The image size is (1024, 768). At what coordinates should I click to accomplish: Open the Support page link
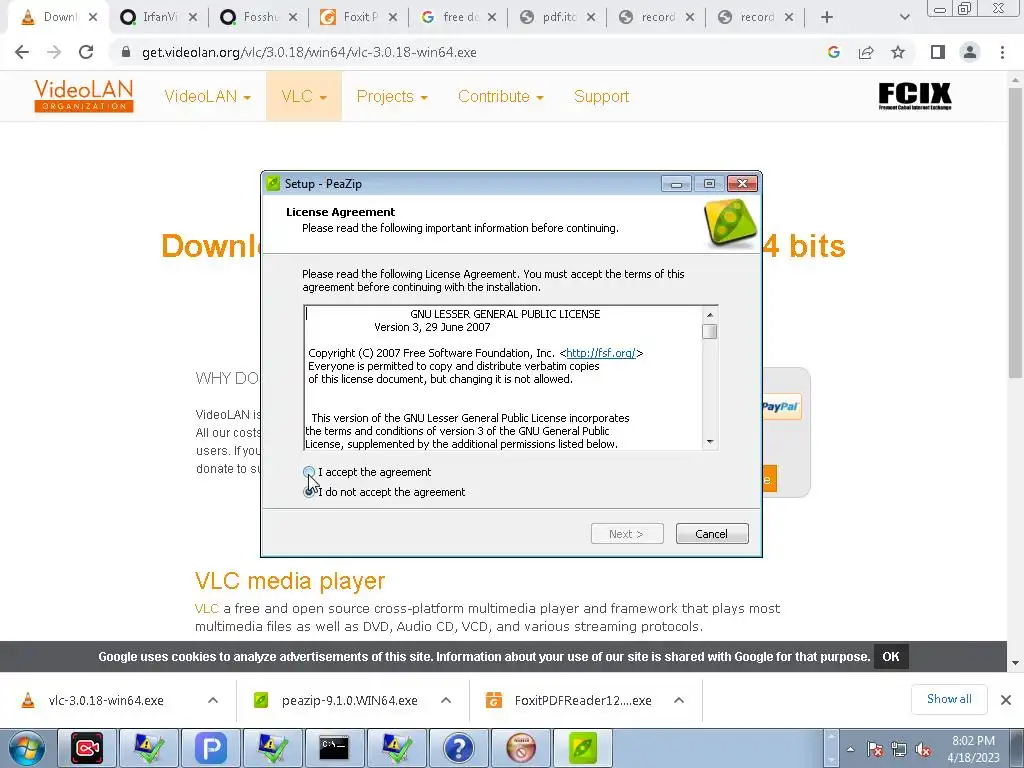[x=601, y=97]
